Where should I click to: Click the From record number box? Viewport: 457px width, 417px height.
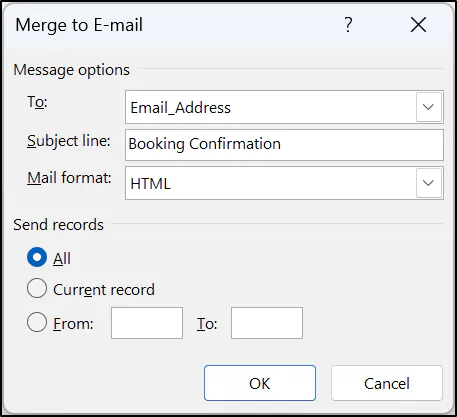[x=147, y=323]
